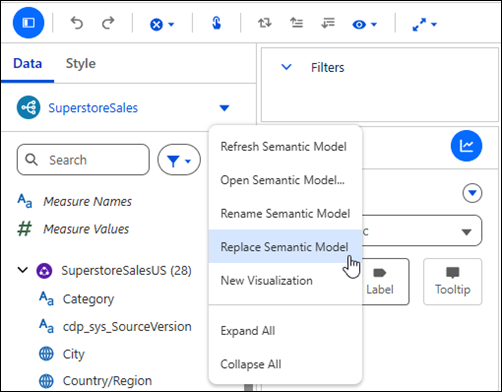The width and height of the screenshot is (502, 392).
Task: Select the Measure Names field
Action: click(x=87, y=202)
